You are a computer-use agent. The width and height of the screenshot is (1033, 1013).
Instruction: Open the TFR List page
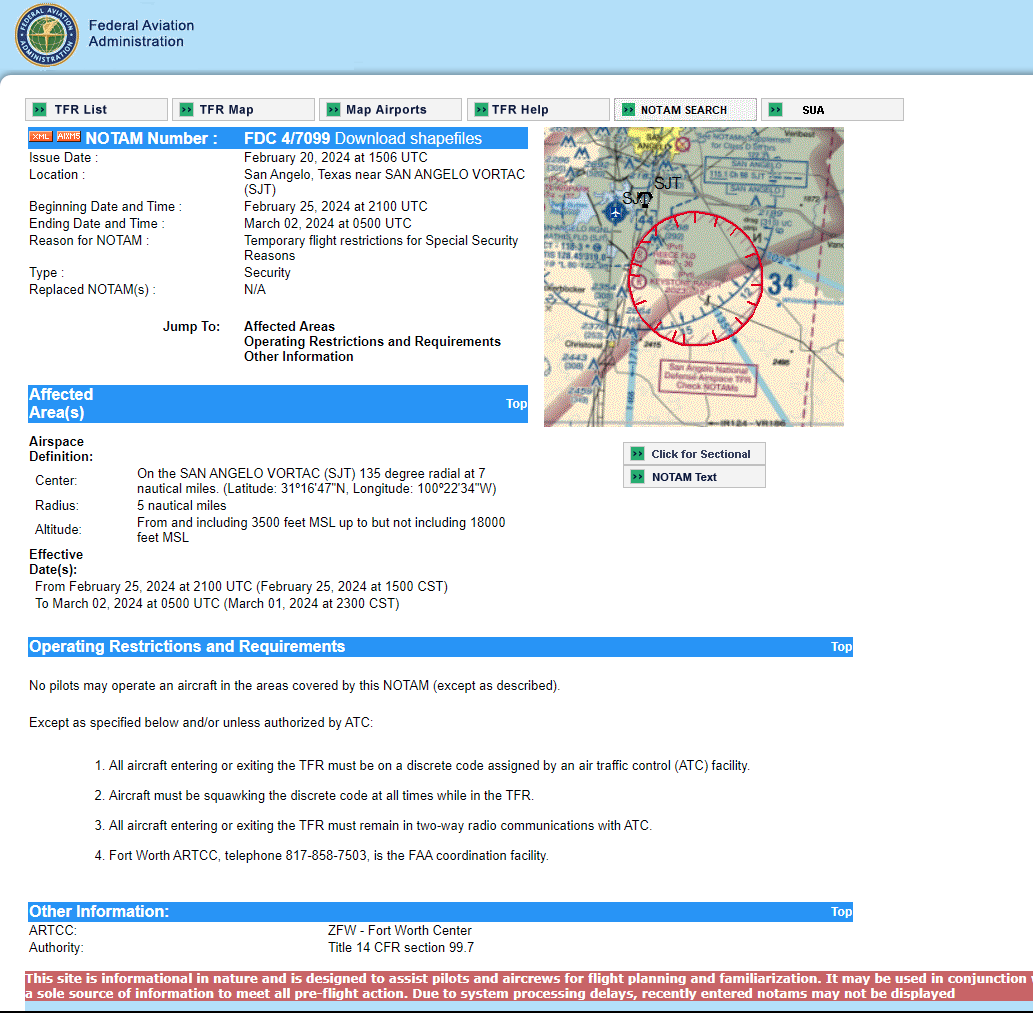[96, 109]
